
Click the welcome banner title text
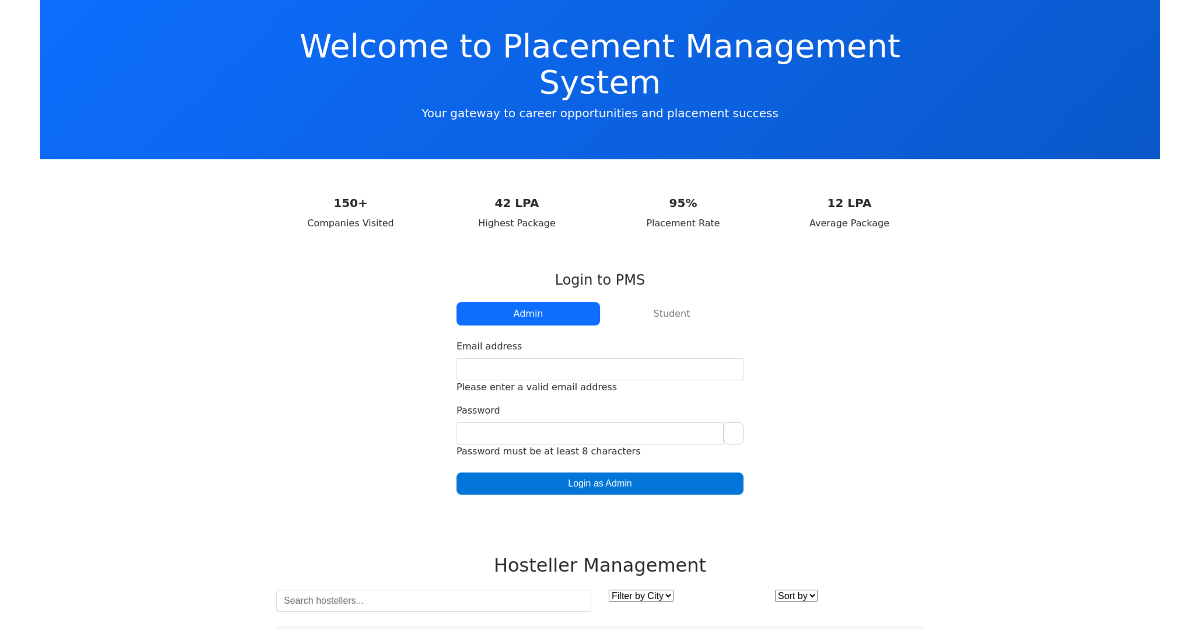(600, 63)
